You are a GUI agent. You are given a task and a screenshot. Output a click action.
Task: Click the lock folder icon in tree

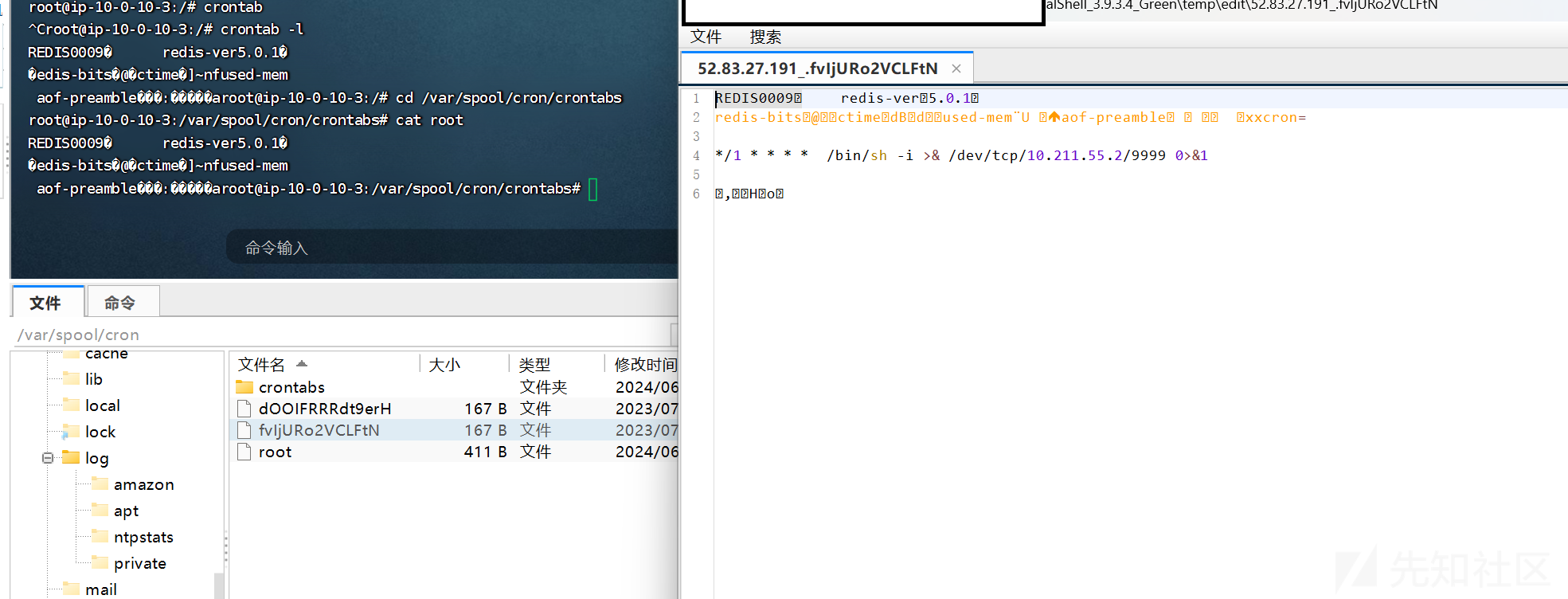coord(71,432)
